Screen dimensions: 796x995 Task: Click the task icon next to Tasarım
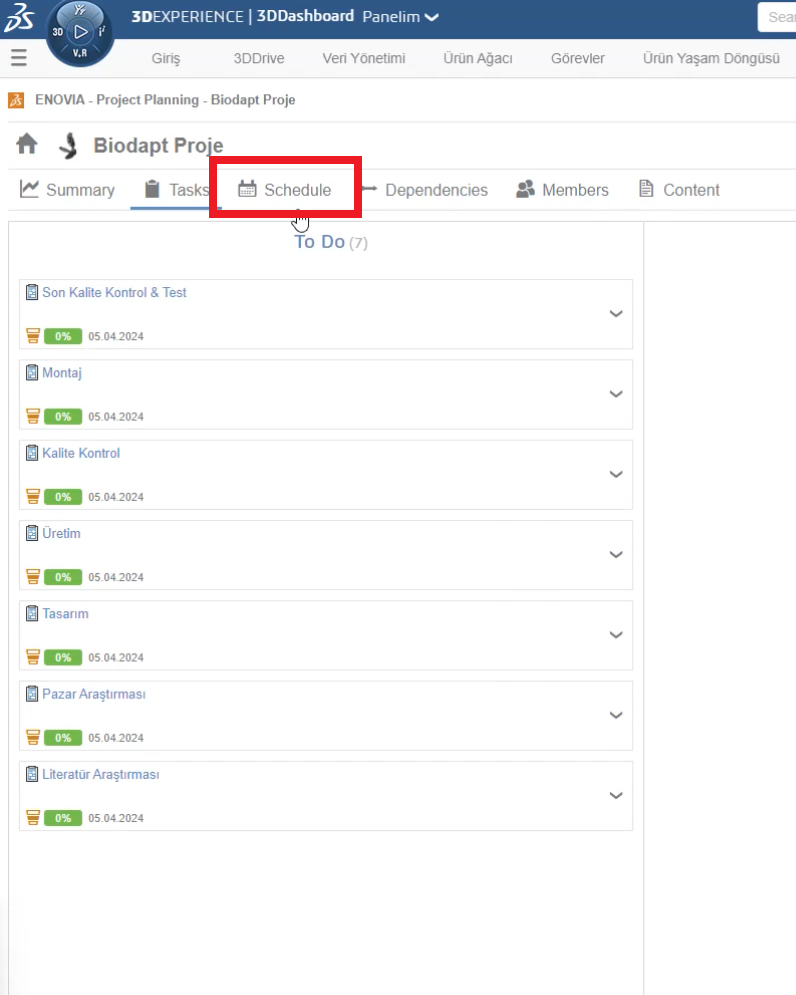click(32, 614)
